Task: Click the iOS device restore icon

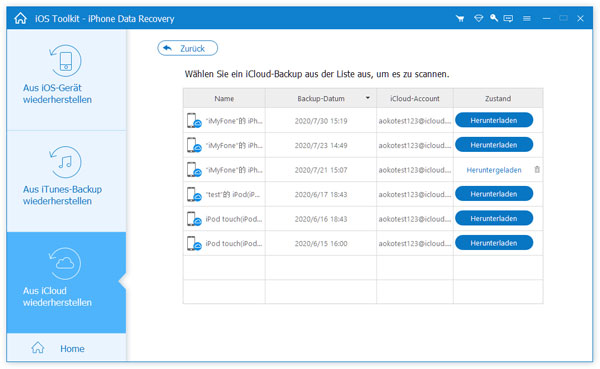Action: 65,60
